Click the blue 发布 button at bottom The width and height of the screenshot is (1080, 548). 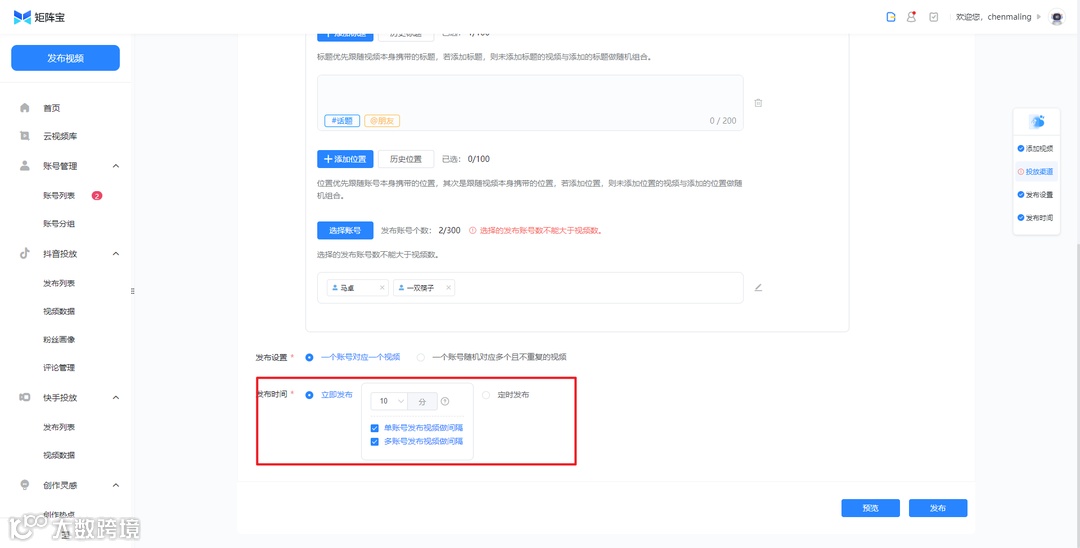(x=938, y=508)
